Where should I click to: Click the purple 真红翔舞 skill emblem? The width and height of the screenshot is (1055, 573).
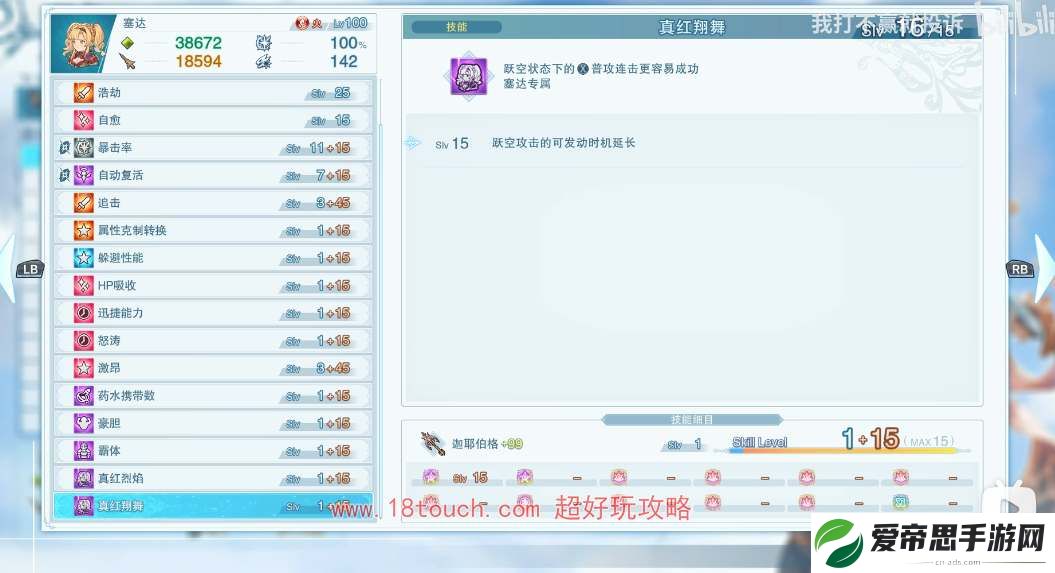[468, 76]
